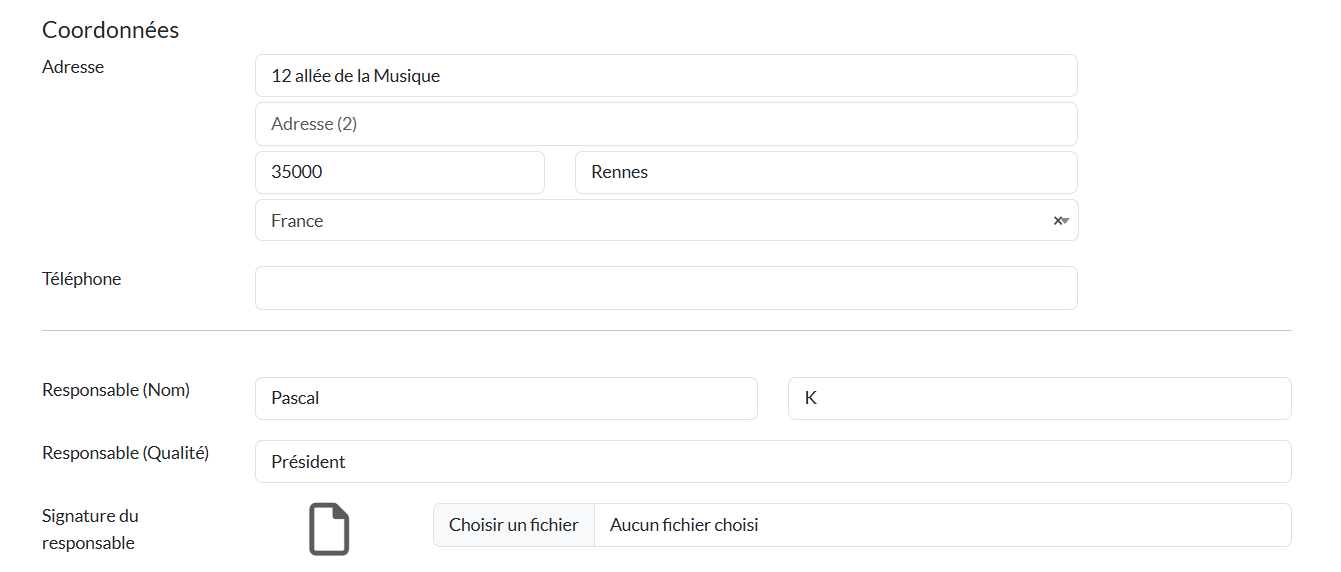This screenshot has width=1341, height=572.
Task: Select the postal code field with 35000
Action: pos(399,172)
